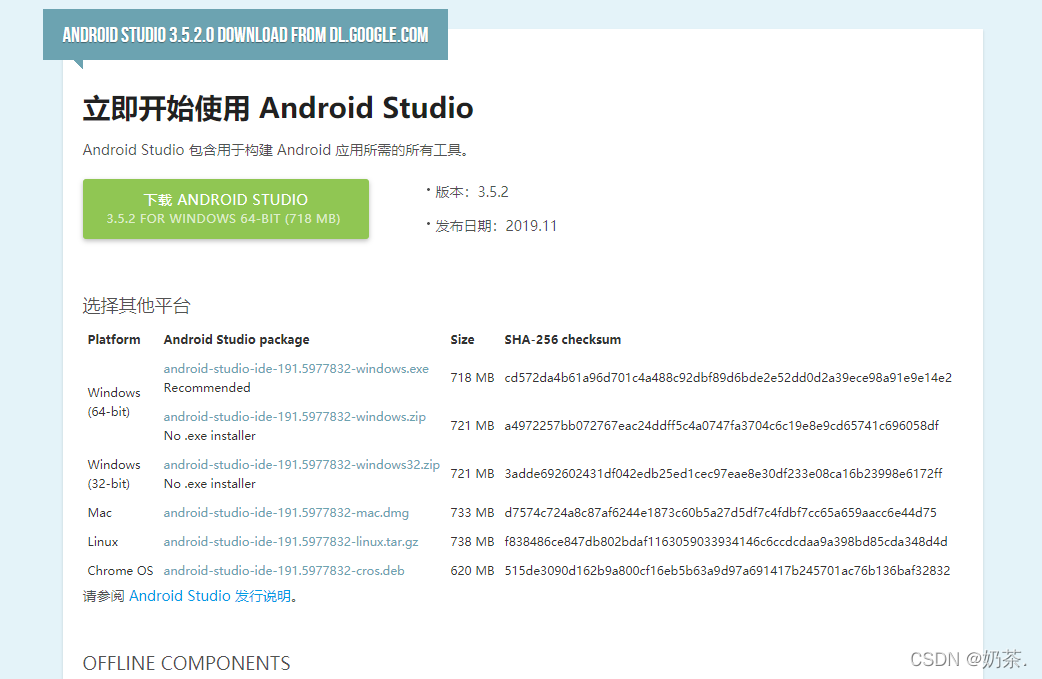Click the 发布日期: 2019.11 text

496,226
